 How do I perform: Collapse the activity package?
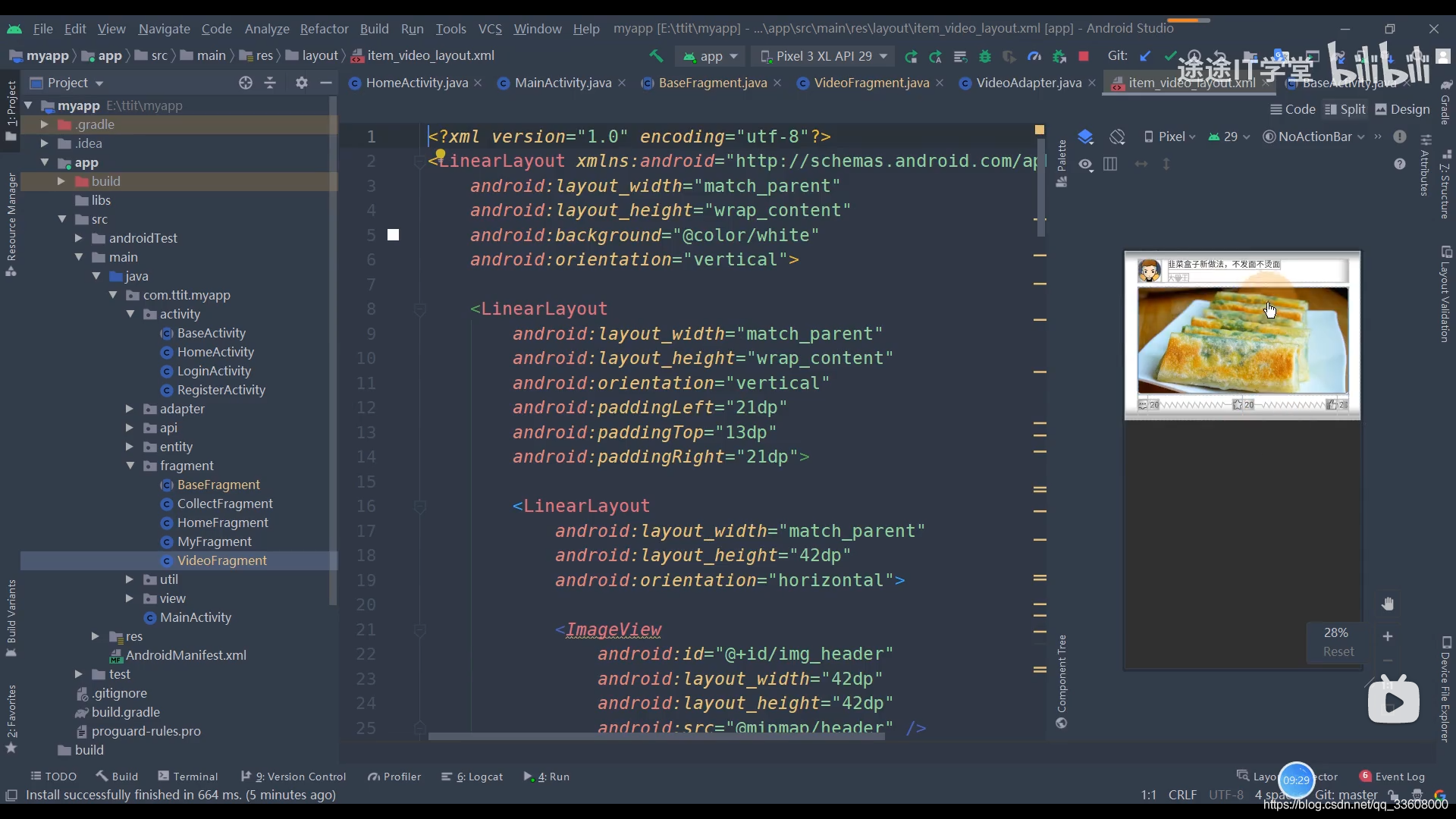coord(130,314)
